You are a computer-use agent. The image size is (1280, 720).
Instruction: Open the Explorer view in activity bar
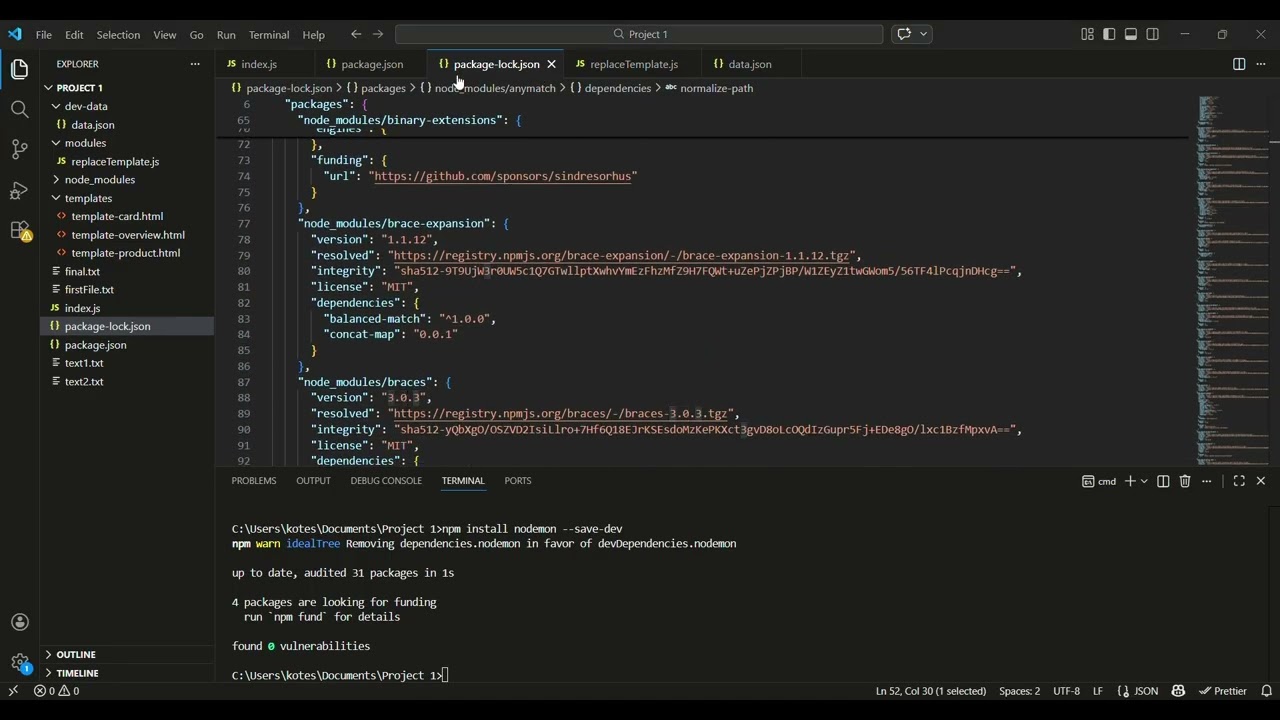[19, 69]
